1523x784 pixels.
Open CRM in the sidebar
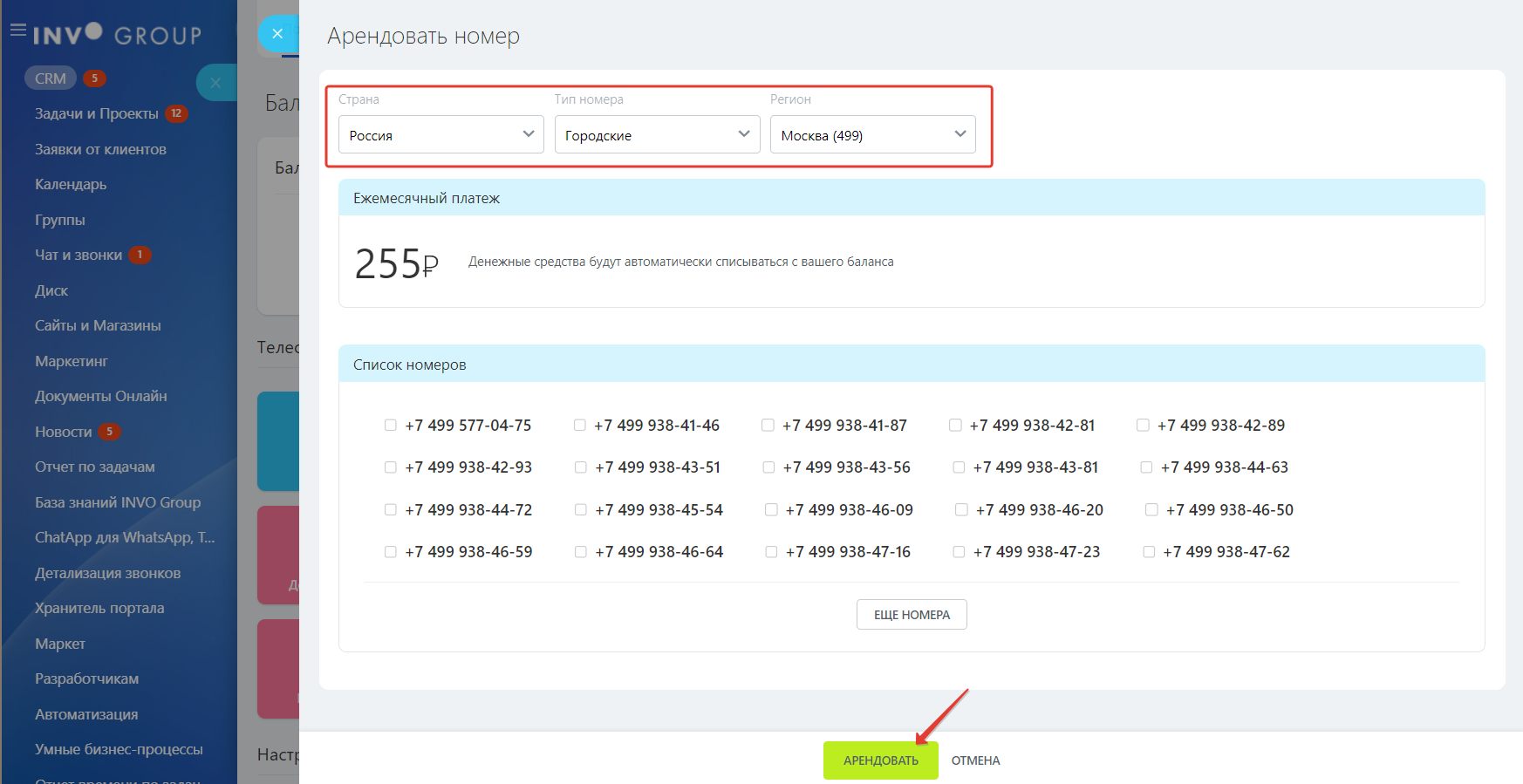tap(51, 78)
